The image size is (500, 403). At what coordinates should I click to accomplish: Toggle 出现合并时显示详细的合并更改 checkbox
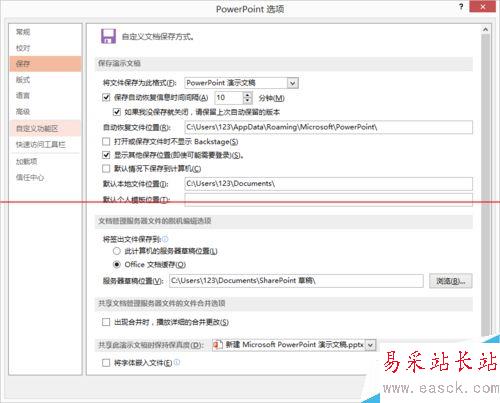(x=106, y=322)
